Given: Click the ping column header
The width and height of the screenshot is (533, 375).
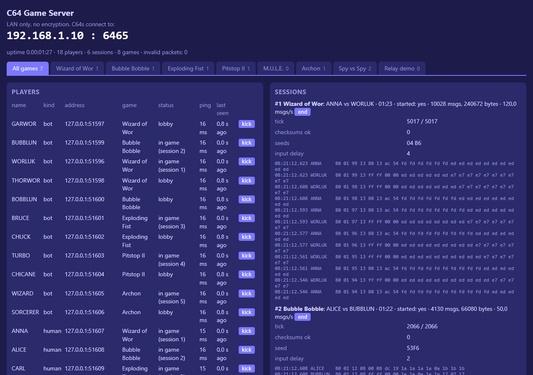Looking at the screenshot, I should pos(205,105).
